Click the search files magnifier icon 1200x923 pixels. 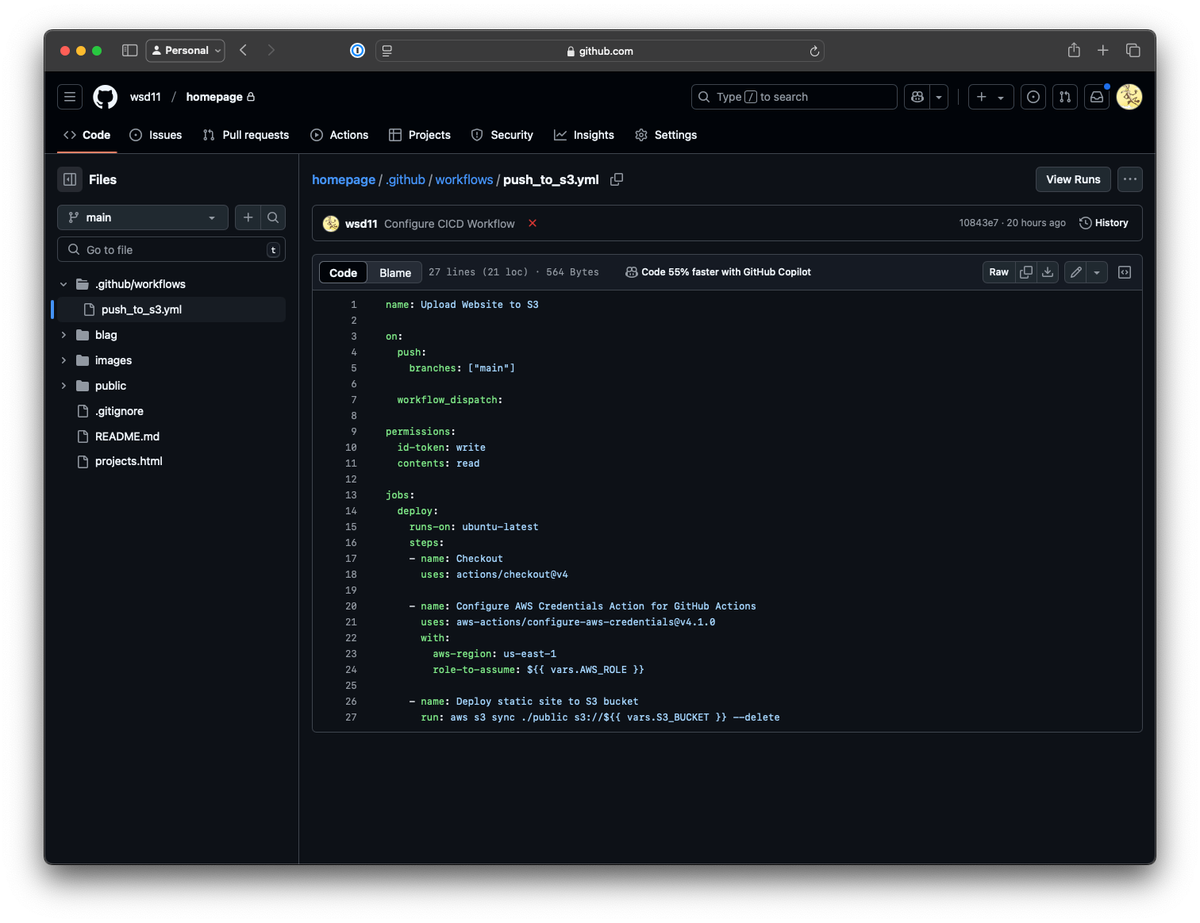tap(272, 217)
